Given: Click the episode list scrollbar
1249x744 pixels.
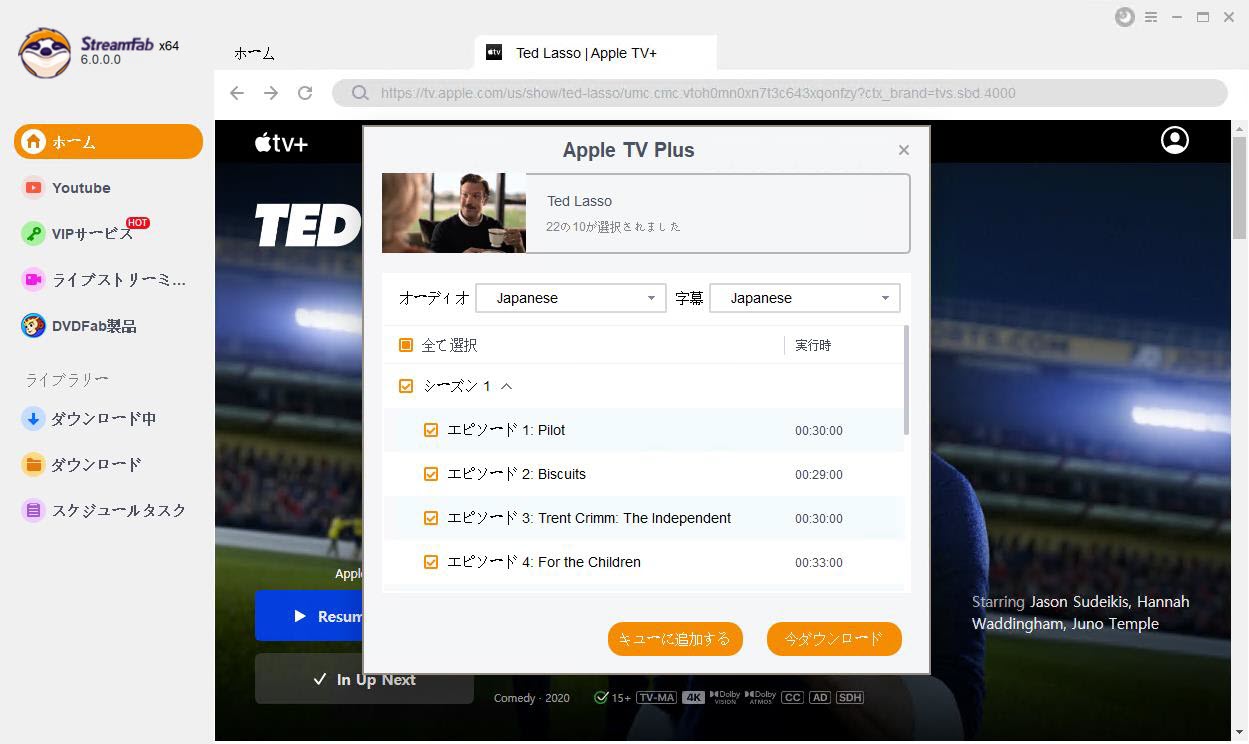Looking at the screenshot, I should tap(907, 380).
